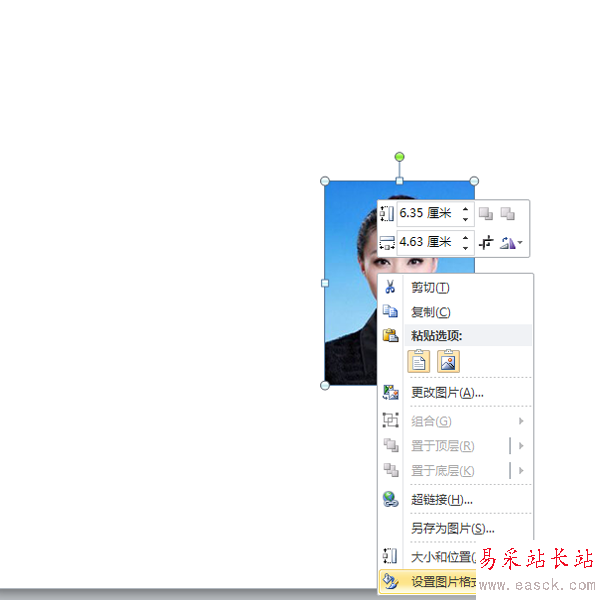This screenshot has width=596, height=600.
Task: Click the left-middle resize handle of photo
Action: click(x=325, y=283)
